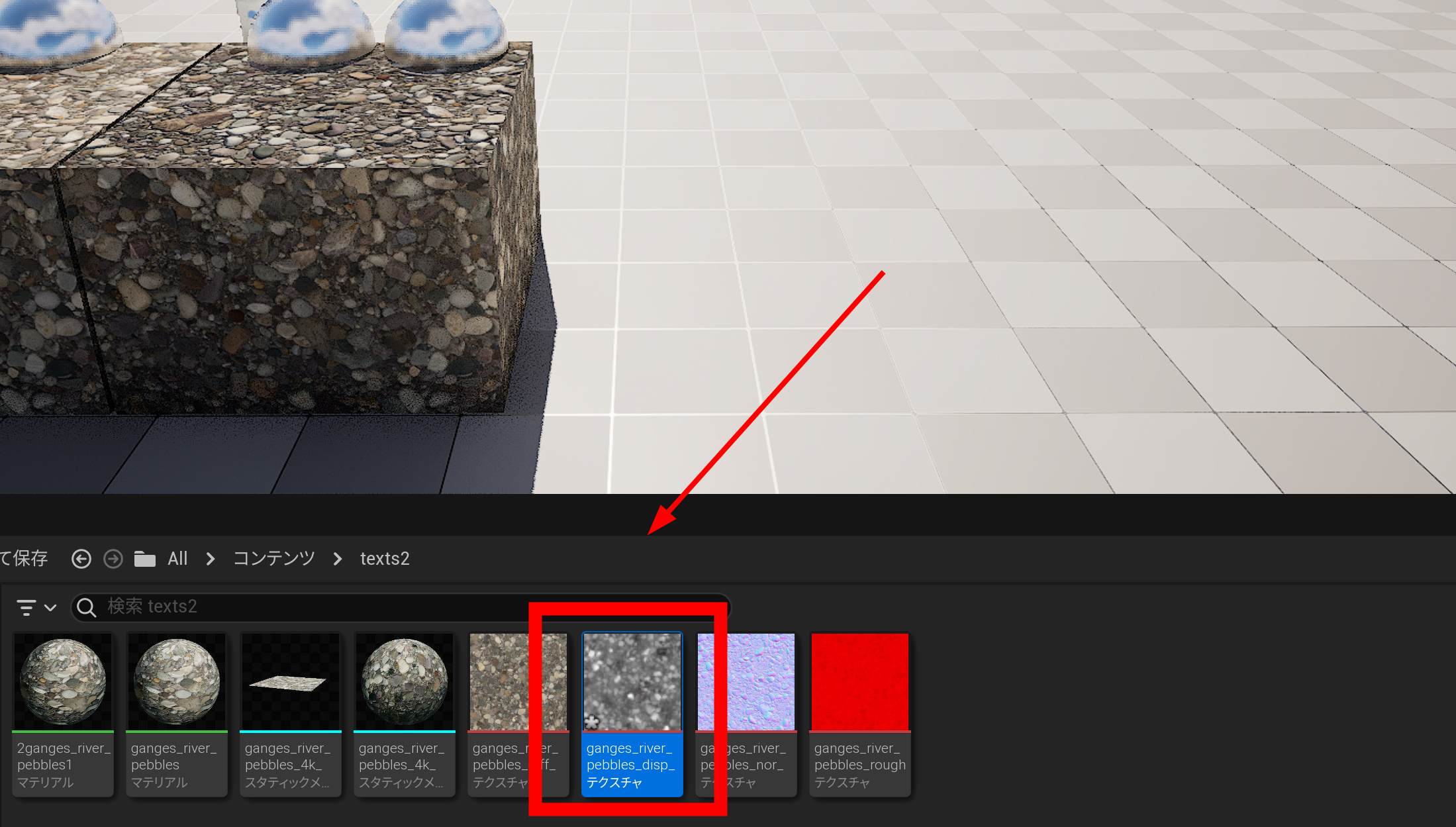Click the folder icon beside All
This screenshot has width=1456, height=827.
[144, 559]
